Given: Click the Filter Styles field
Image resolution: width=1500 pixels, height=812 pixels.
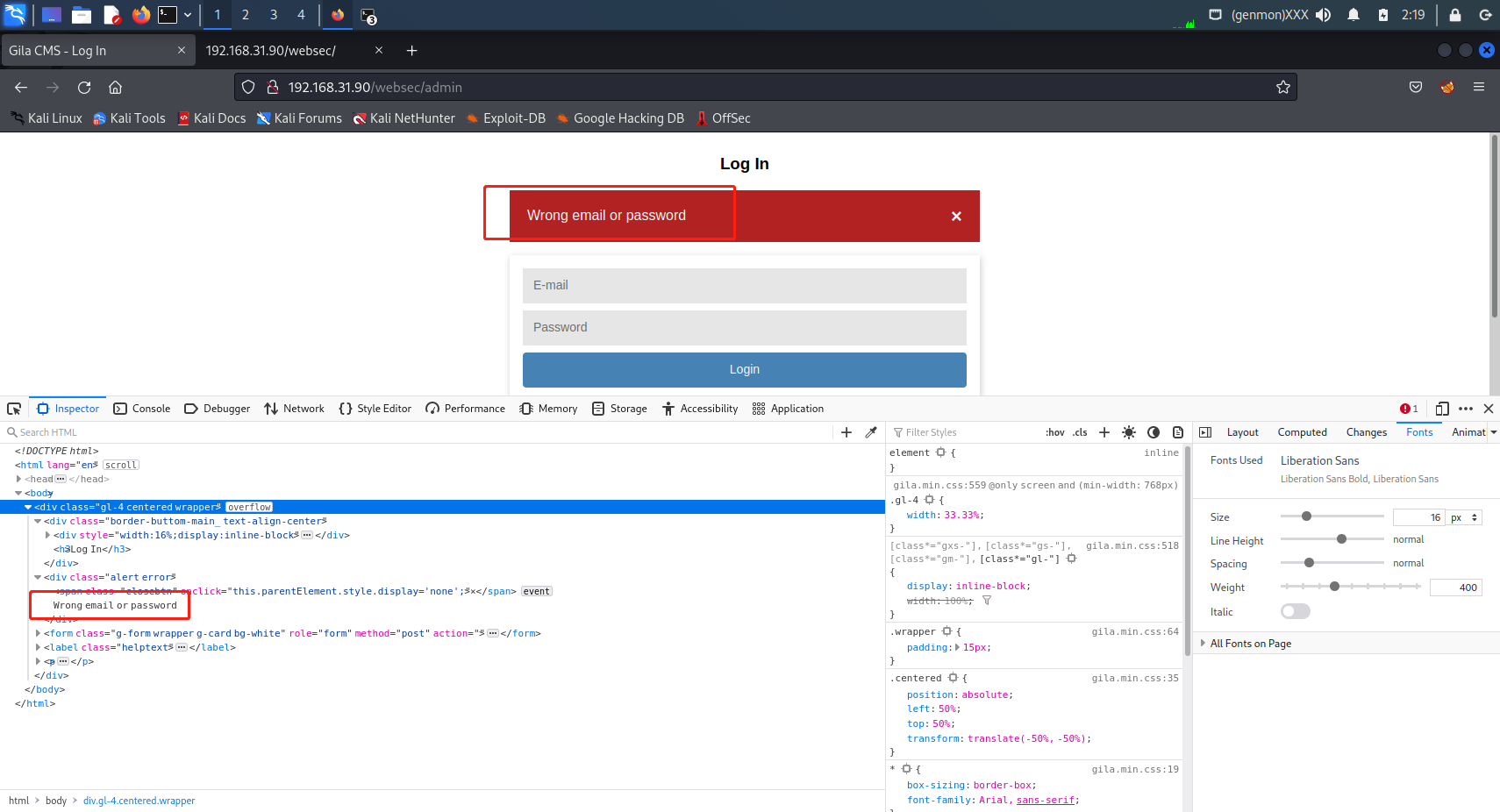Looking at the screenshot, I should [x=965, y=432].
